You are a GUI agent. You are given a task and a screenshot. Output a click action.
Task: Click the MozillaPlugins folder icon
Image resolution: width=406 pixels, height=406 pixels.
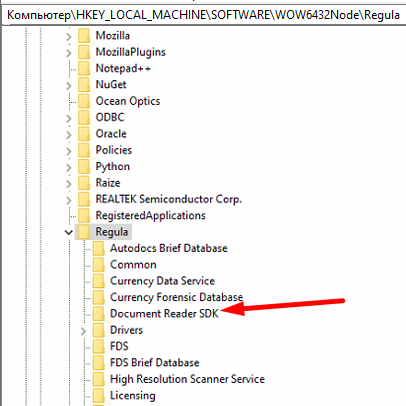click(84, 52)
